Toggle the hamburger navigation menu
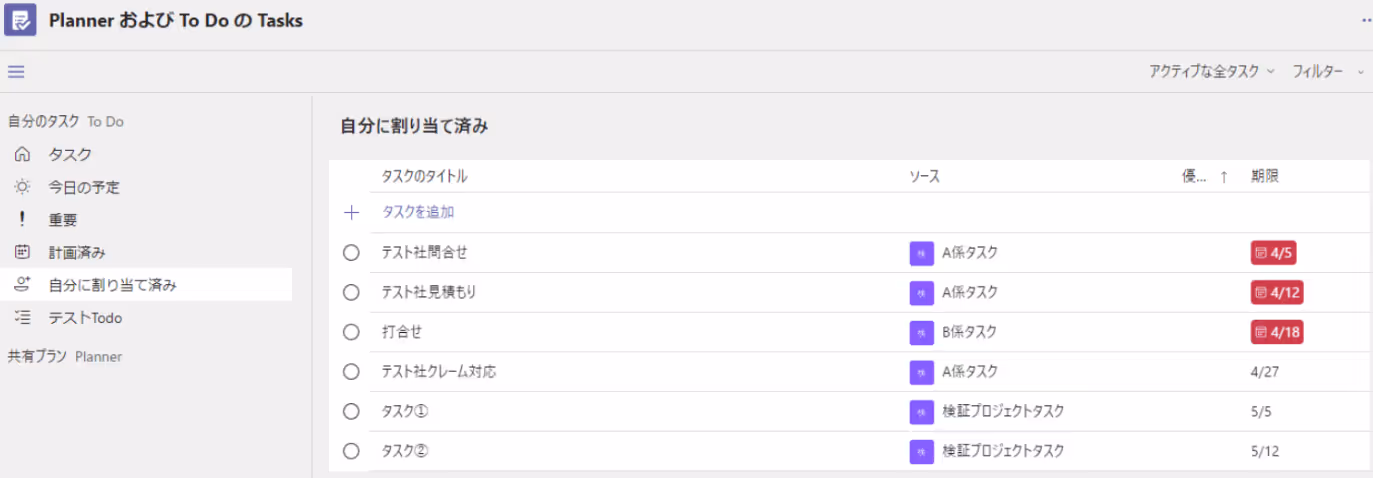This screenshot has height=478, width=1373. tap(16, 71)
